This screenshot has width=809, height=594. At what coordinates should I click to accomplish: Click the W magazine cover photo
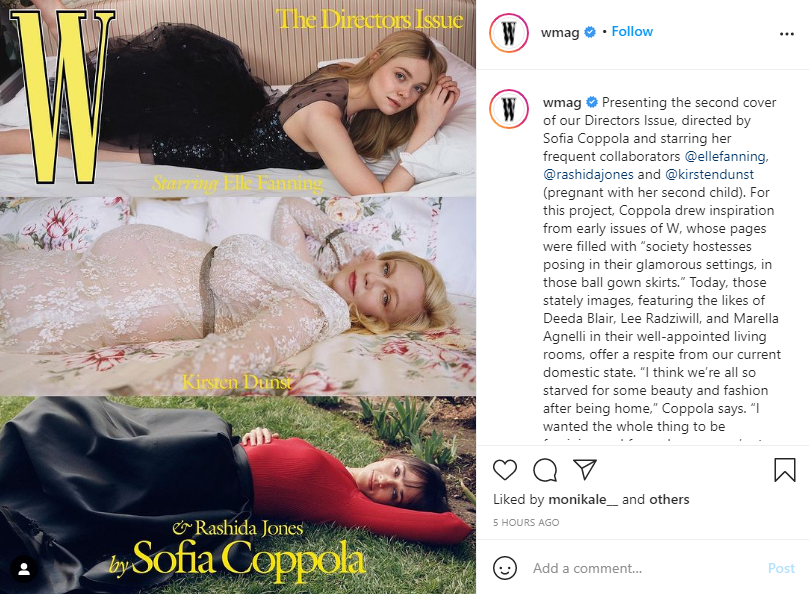(x=238, y=297)
